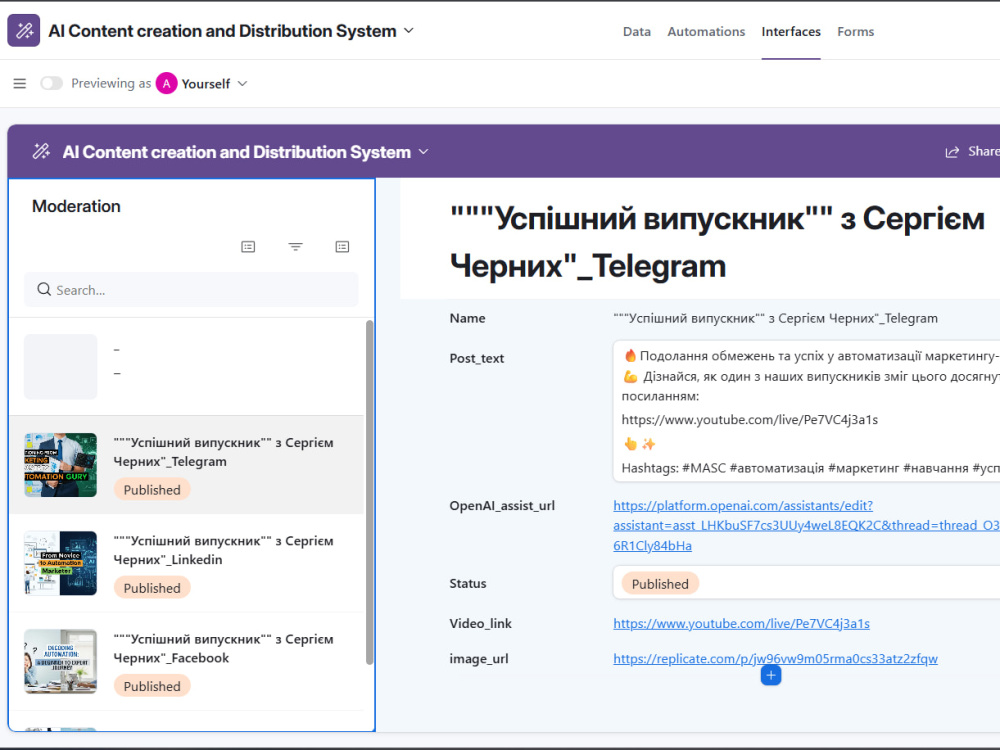The image size is (1000, 750).
Task: Click the blue plus add button
Action: 771,675
